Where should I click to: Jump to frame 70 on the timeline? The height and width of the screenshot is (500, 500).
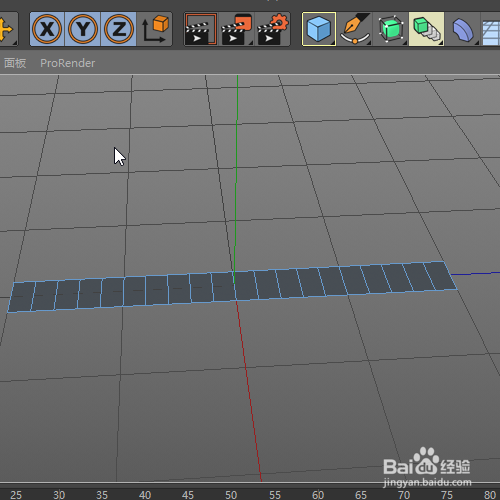tap(404, 495)
